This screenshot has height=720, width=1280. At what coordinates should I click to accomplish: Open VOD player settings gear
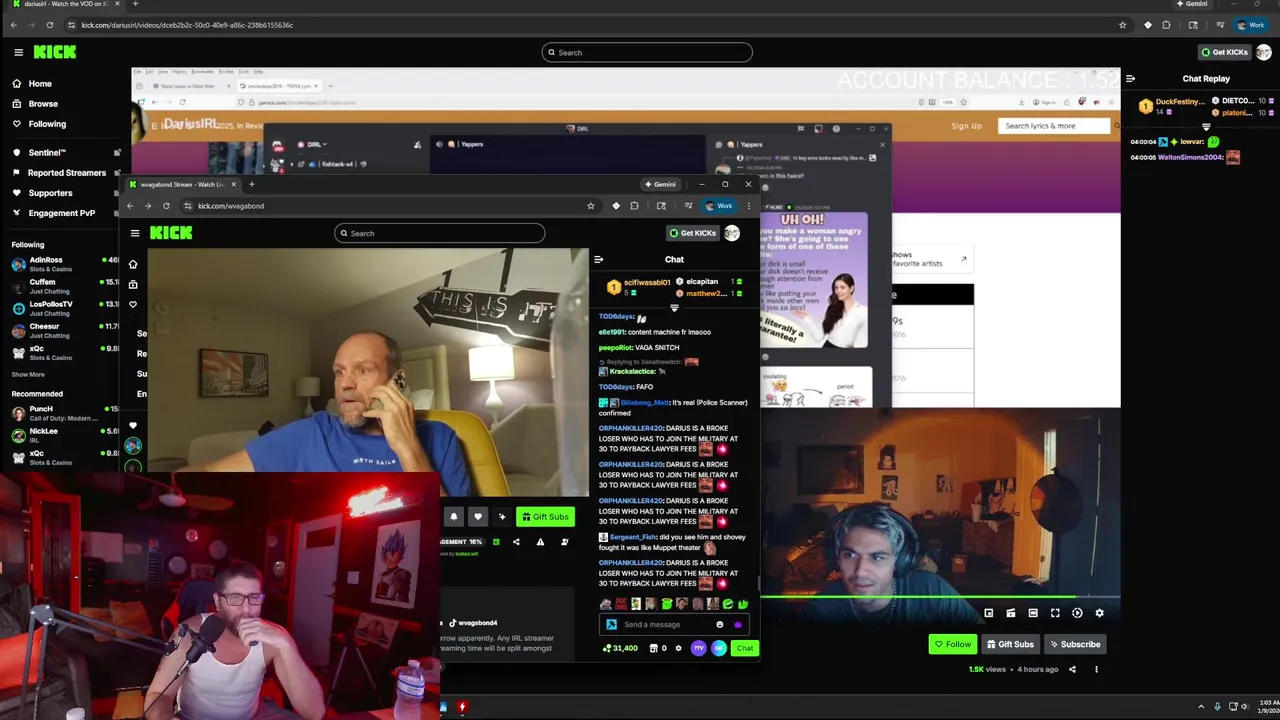pos(1099,614)
